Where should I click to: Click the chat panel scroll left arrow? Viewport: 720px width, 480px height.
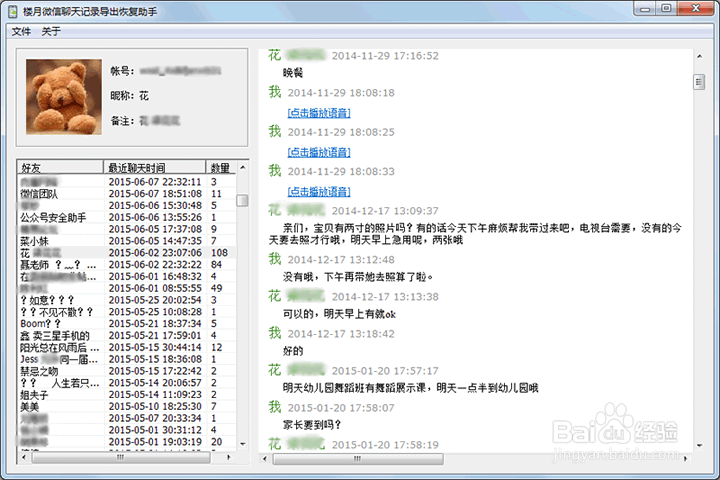tap(264, 459)
